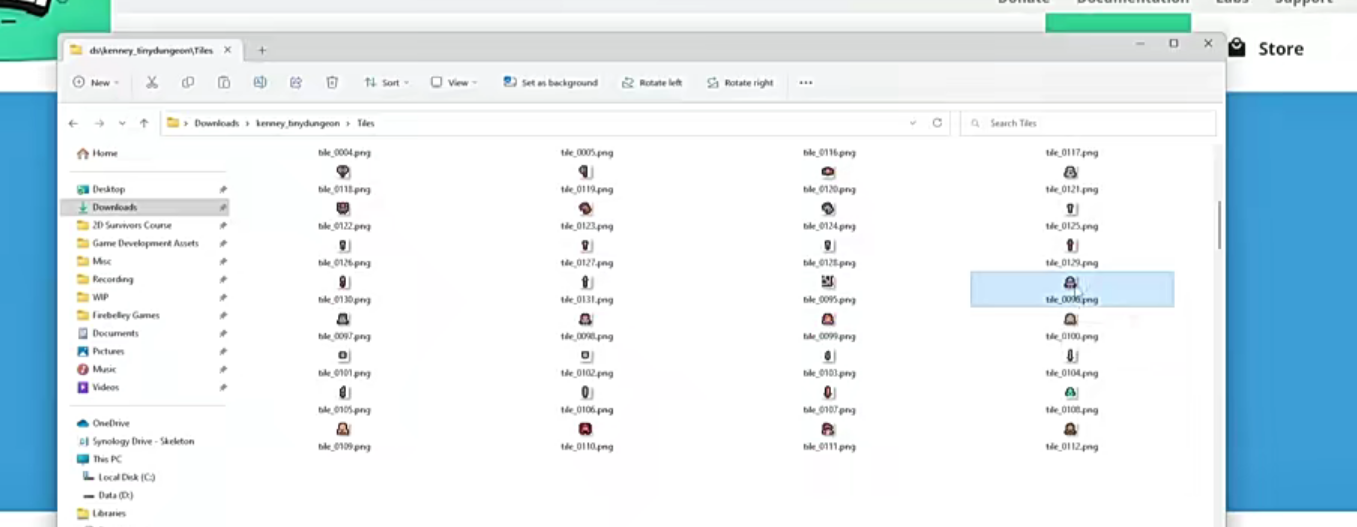Click the Search Tiles input field
1357x527 pixels.
[x=1088, y=123]
